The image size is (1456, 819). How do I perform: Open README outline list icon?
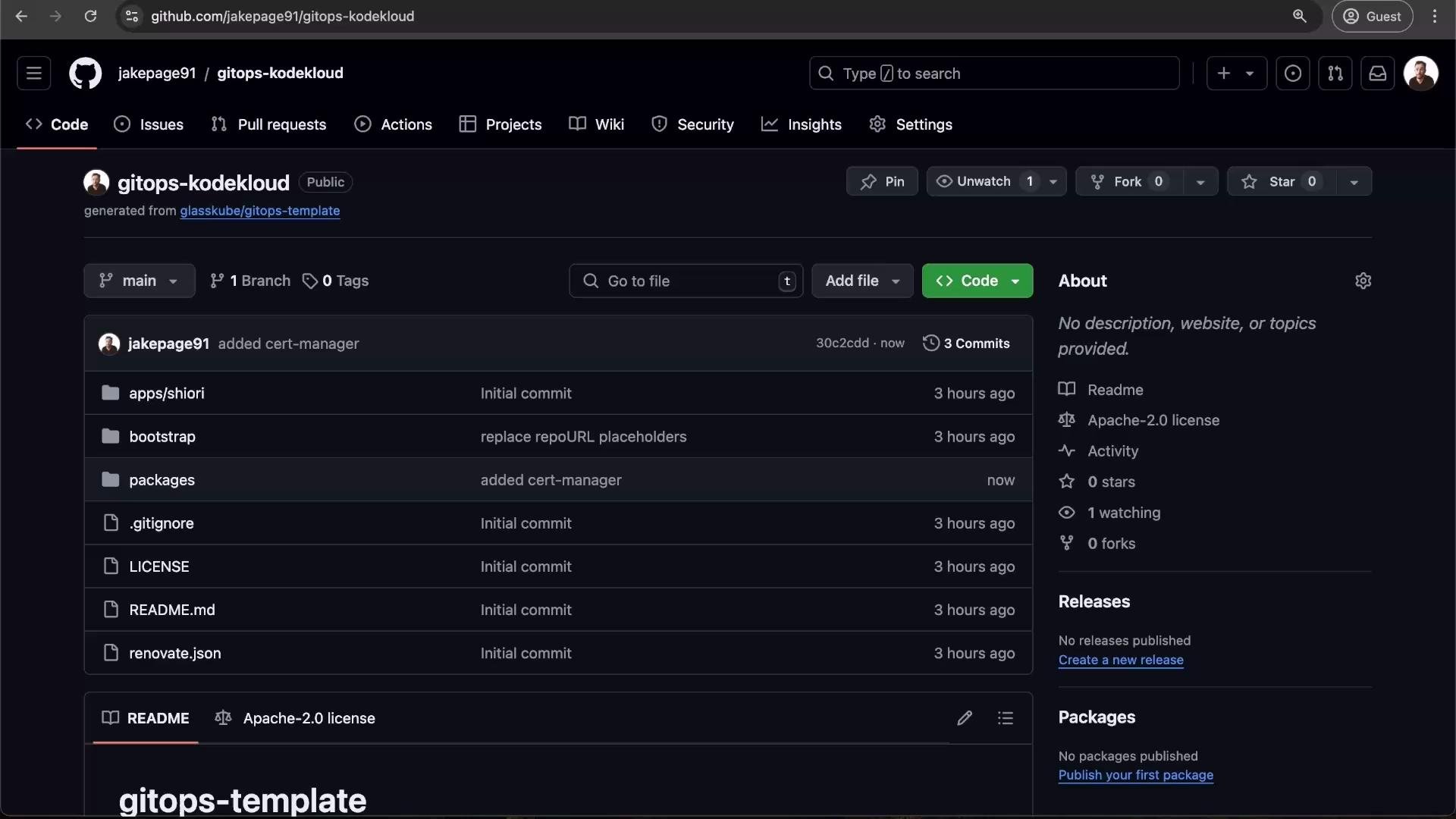point(1006,718)
